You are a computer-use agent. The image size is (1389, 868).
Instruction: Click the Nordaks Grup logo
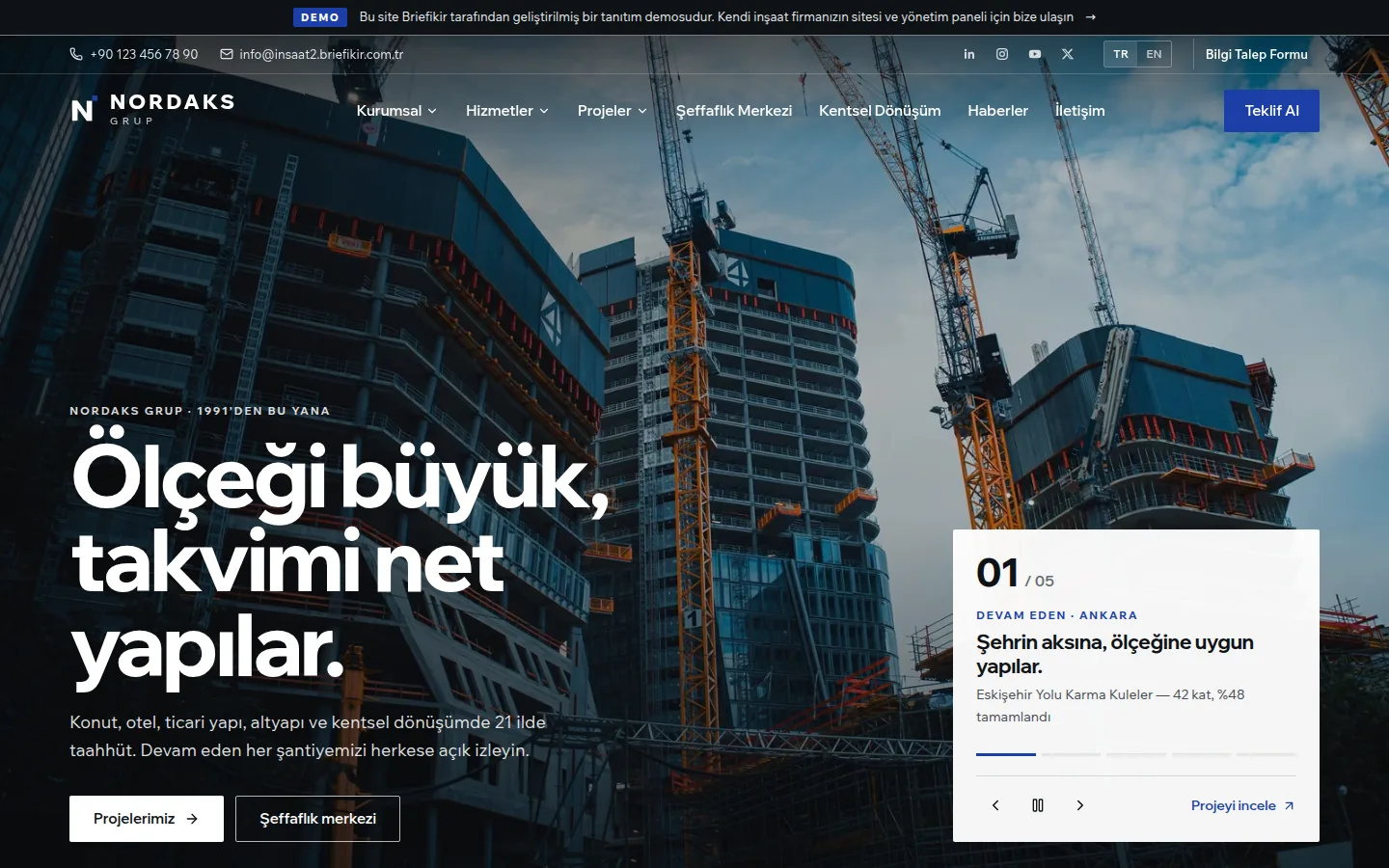(153, 110)
